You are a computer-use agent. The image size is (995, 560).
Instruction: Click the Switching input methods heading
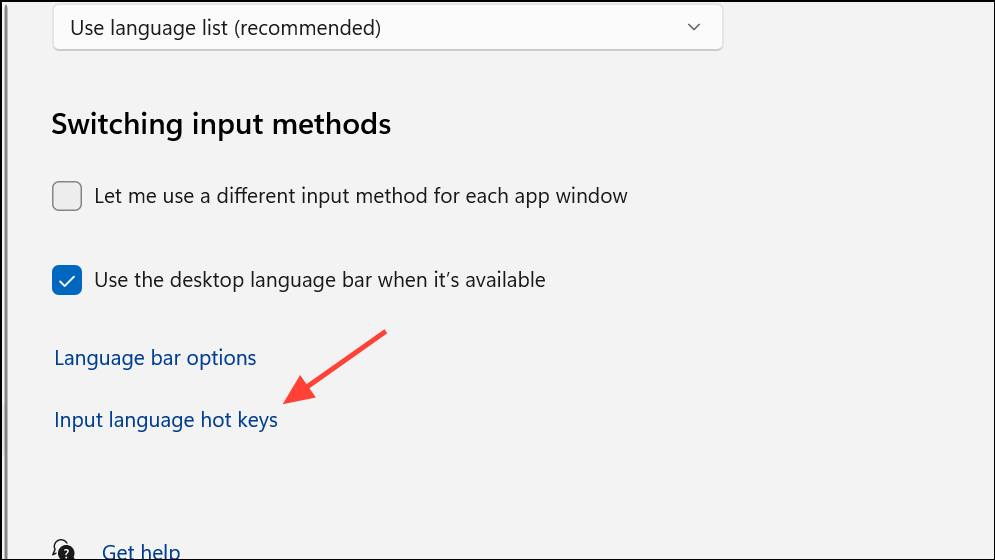coord(220,124)
